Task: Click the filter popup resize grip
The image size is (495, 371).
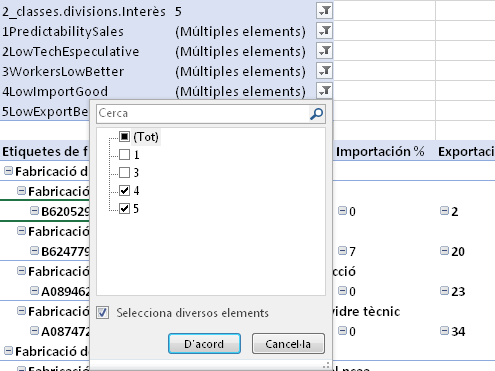Action: tap(327, 365)
